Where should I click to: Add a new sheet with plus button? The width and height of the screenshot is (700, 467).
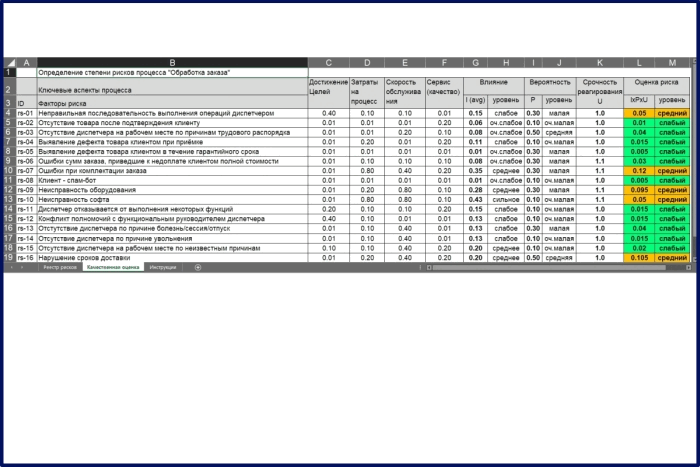[x=198, y=268]
